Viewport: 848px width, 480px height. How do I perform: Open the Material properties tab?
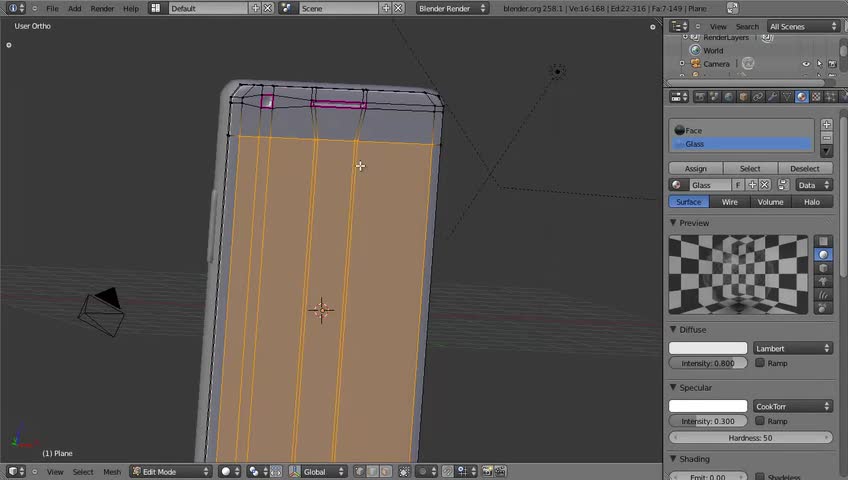click(x=801, y=97)
